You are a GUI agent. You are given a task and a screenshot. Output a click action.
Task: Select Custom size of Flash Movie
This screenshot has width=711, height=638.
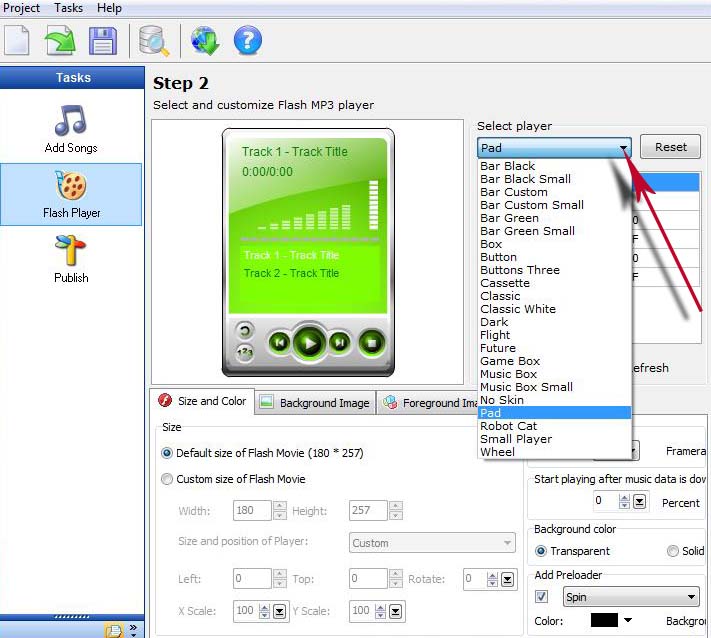coord(167,479)
